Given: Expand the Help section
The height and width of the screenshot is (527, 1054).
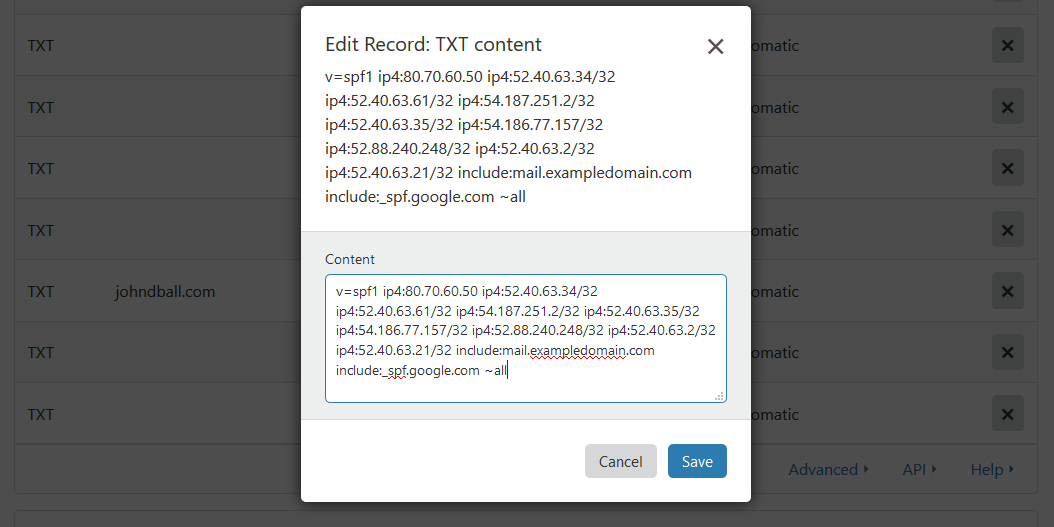Looking at the screenshot, I should [993, 469].
